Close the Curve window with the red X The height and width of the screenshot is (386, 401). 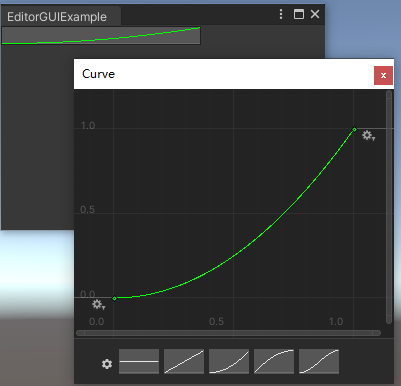[x=383, y=75]
